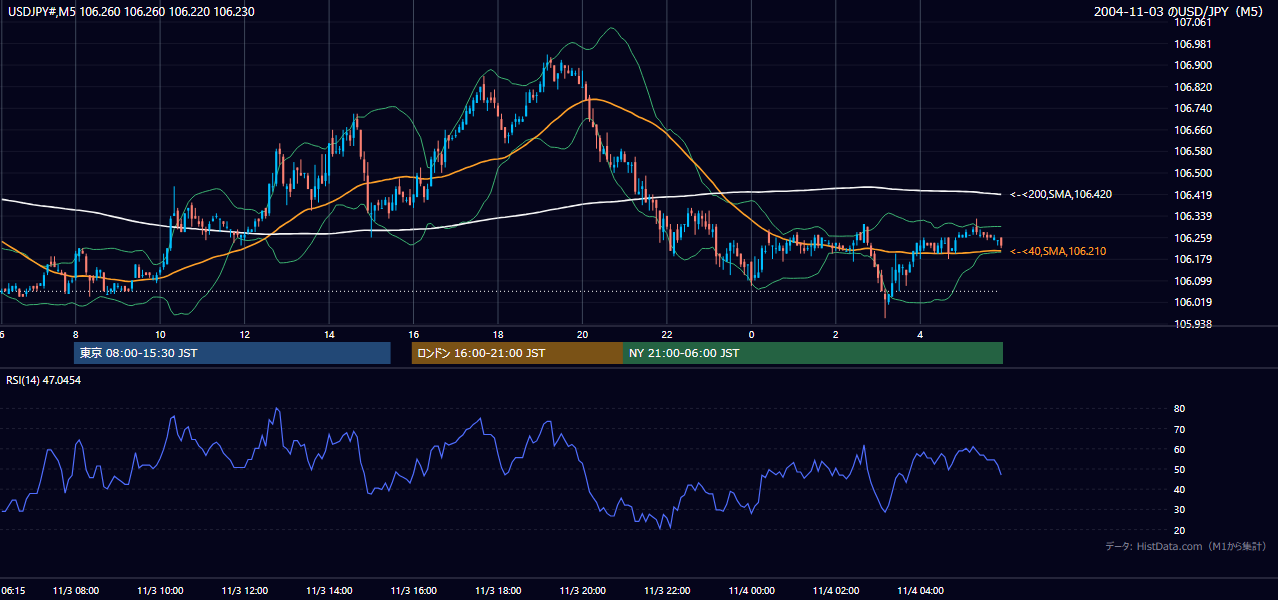1278x600 pixels.
Task: Click hour label 18 under price chart
Action: (498, 334)
